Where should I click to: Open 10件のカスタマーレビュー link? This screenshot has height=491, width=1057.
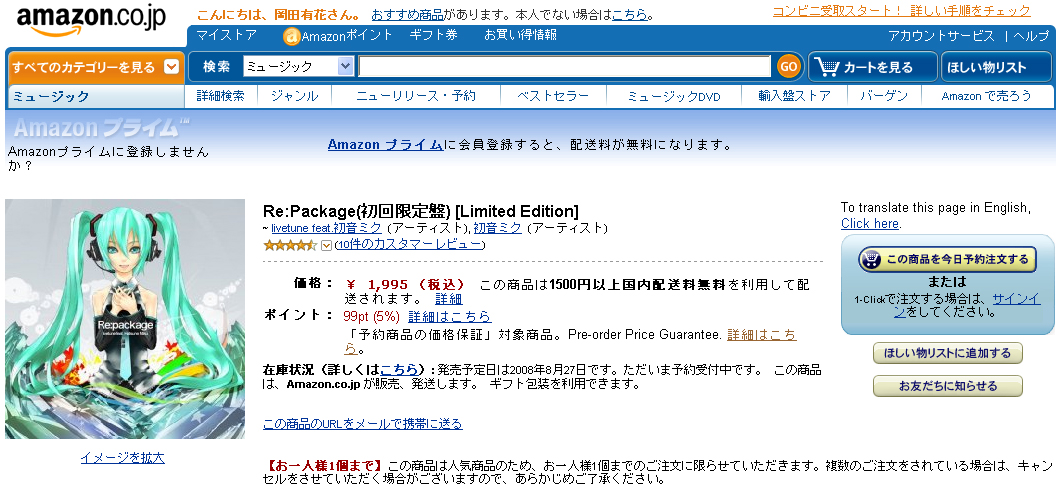pyautogui.click(x=409, y=244)
